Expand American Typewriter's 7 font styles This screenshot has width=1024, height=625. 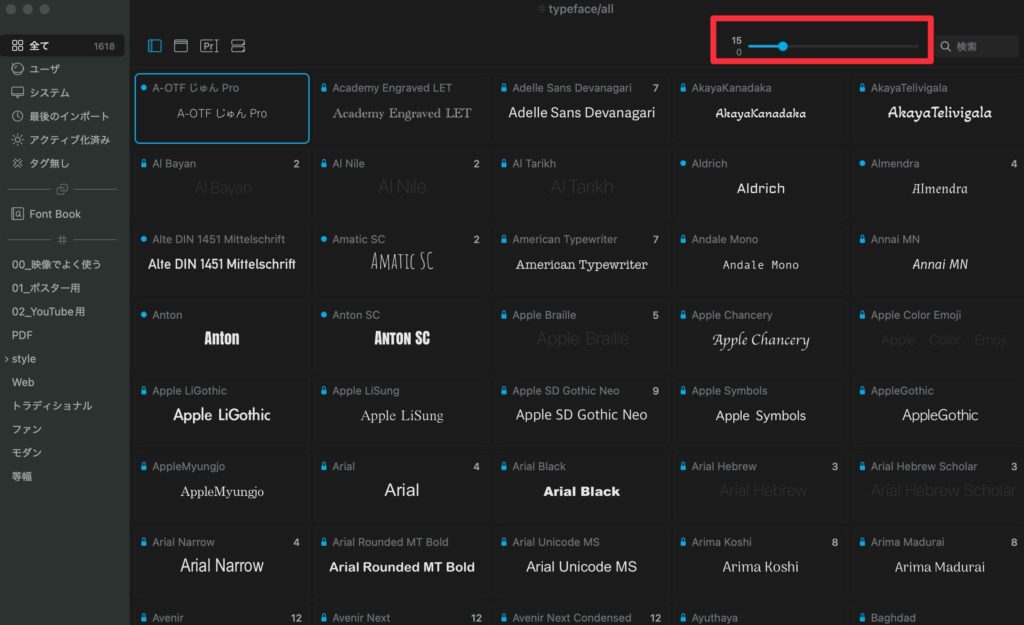coord(655,240)
